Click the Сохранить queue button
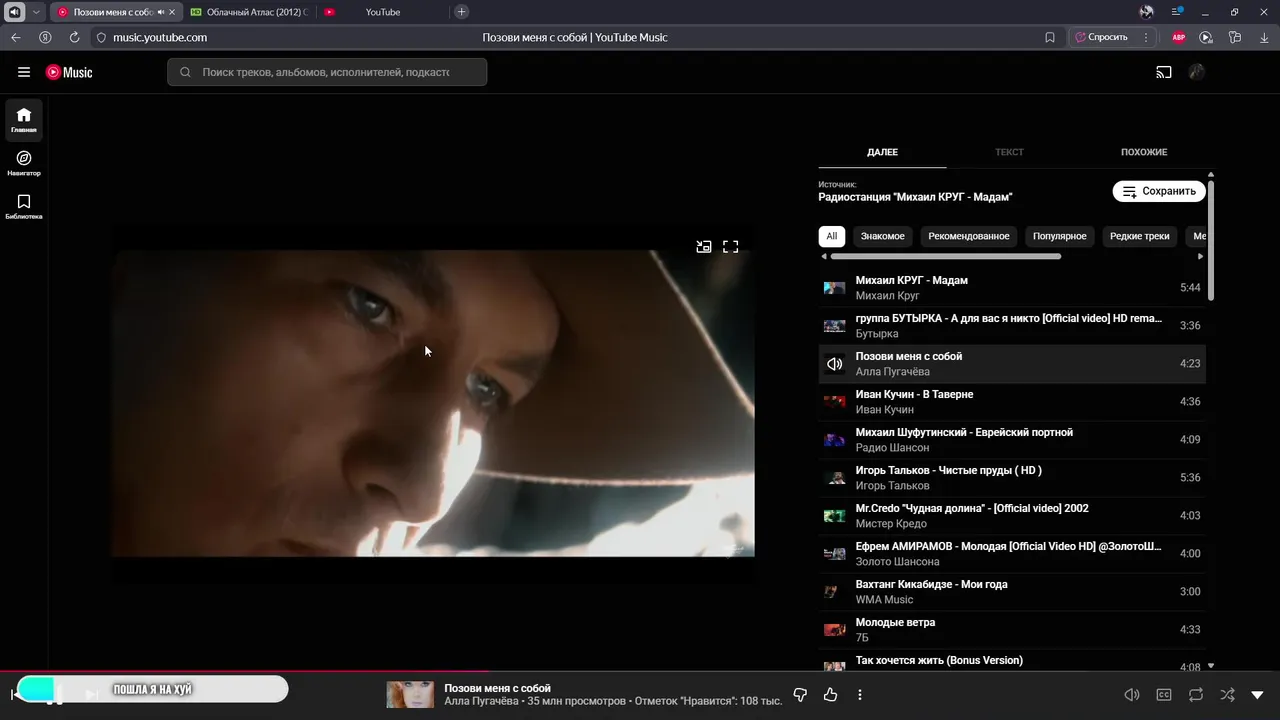 1159,191
